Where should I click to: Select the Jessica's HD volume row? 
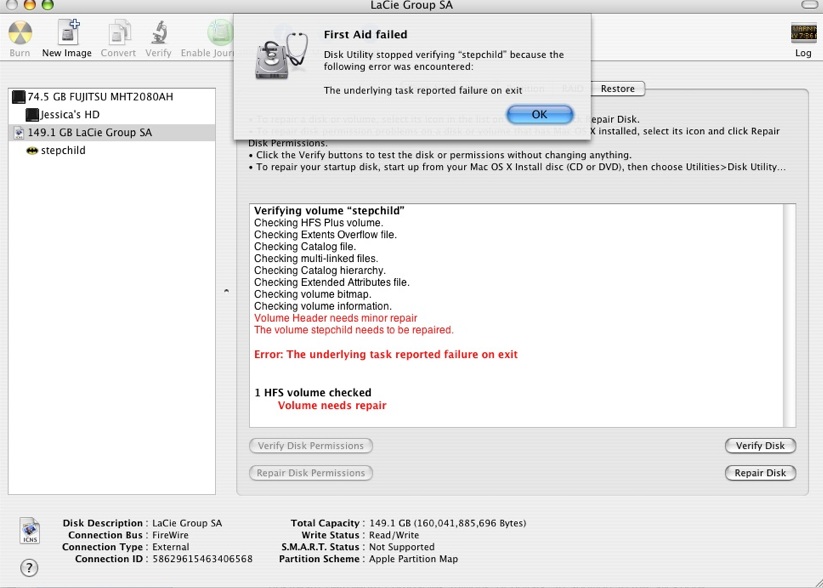click(112, 114)
